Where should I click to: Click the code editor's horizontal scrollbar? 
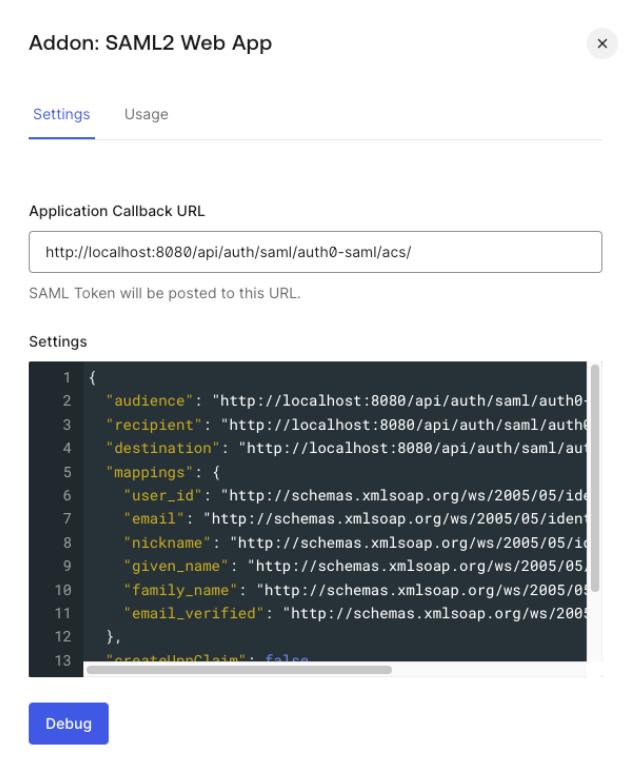click(x=238, y=669)
